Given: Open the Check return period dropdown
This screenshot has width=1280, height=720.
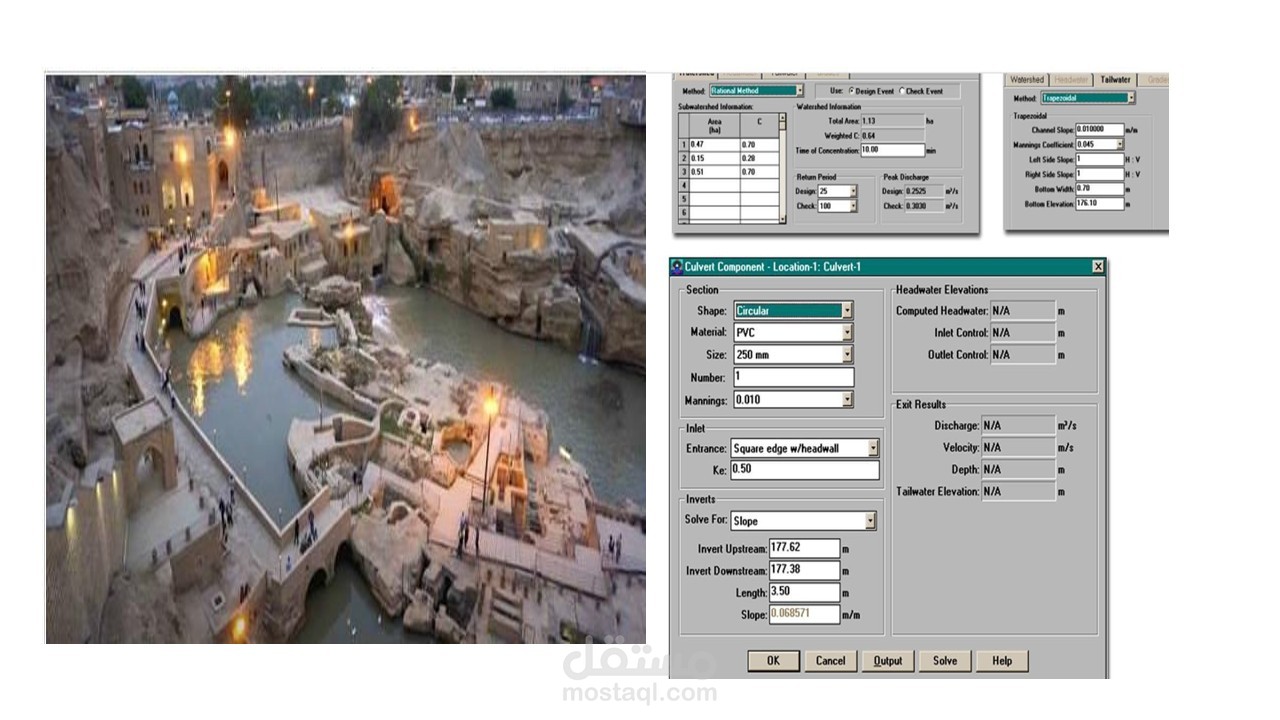Looking at the screenshot, I should pyautogui.click(x=853, y=206).
